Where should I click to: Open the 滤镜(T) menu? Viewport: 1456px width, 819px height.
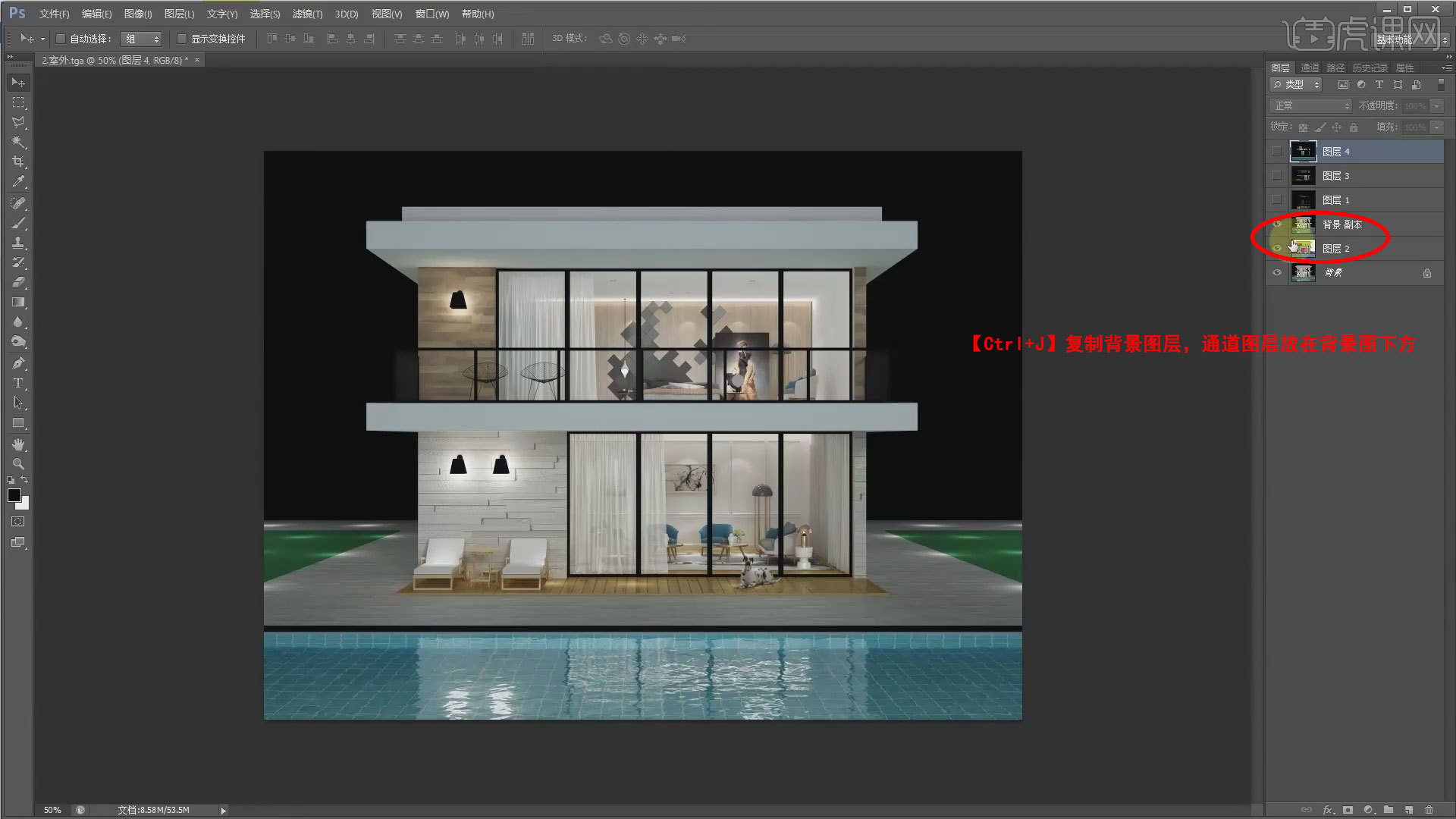pos(307,14)
